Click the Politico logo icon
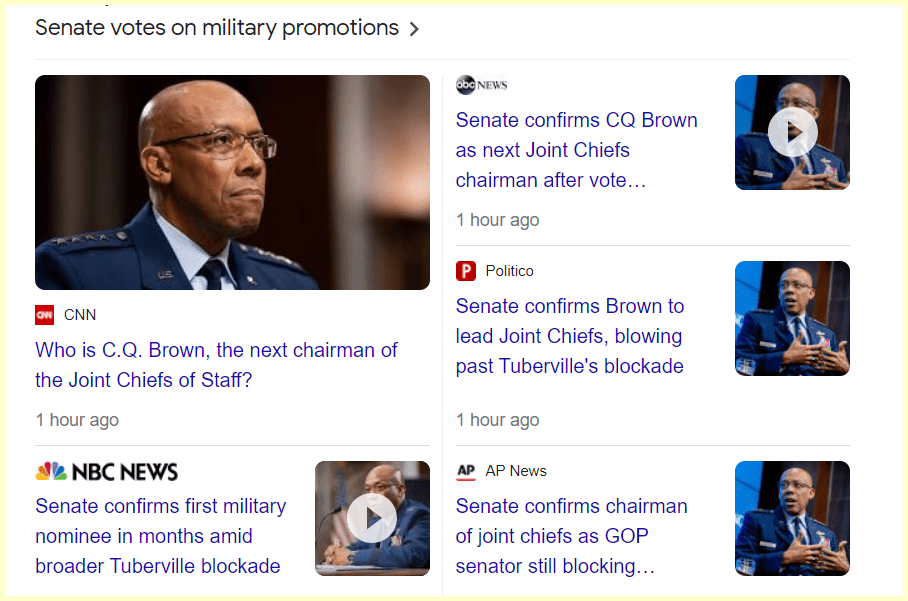This screenshot has height=601, width=908. point(466,271)
